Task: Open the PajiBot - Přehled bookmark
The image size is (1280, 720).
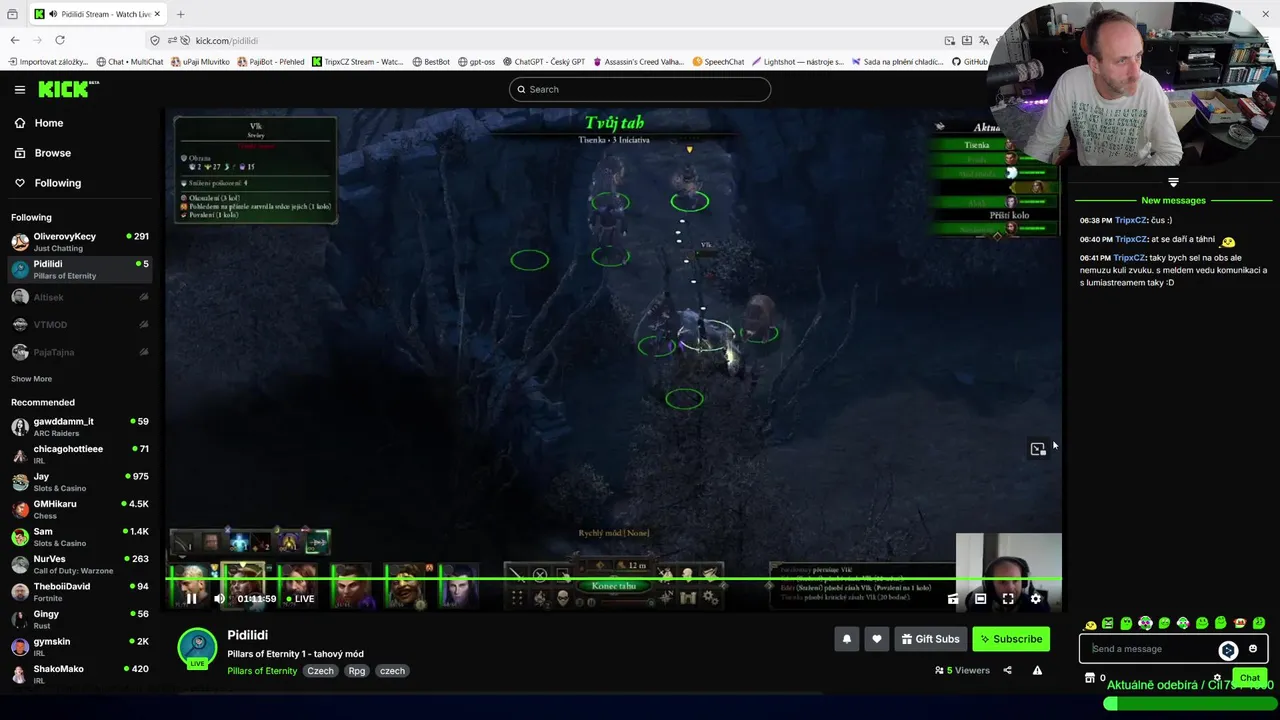Action: point(271,62)
